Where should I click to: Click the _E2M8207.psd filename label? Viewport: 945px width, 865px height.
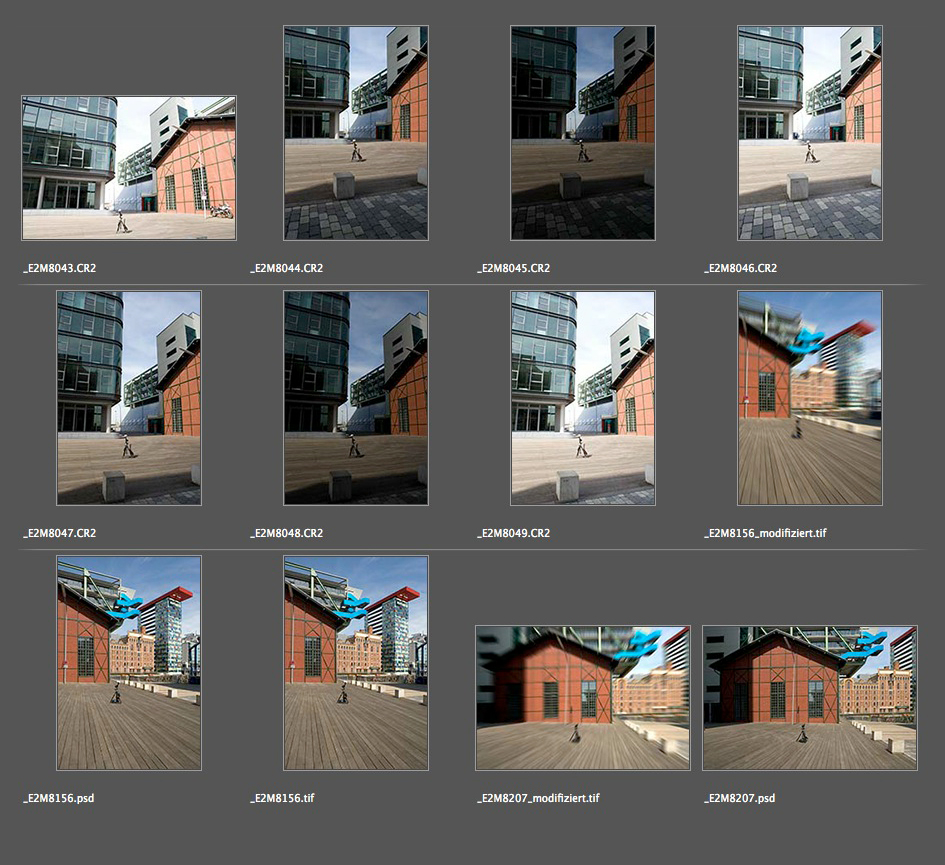pos(740,798)
